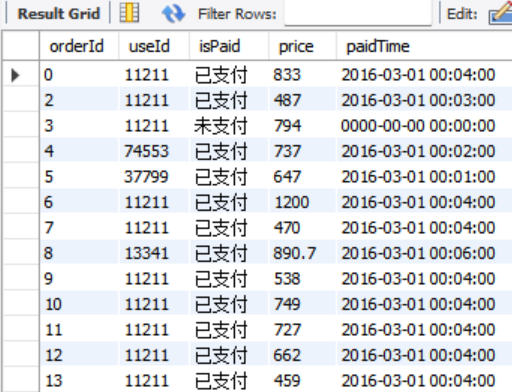
Task: Select the price cell 459
Action: [x=302, y=380]
